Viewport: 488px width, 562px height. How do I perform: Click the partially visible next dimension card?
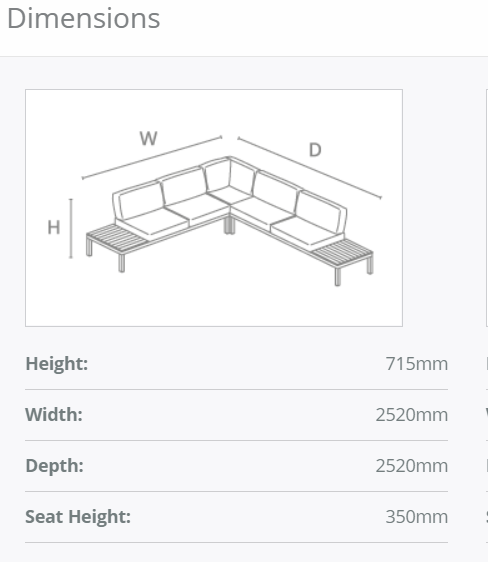click(487, 208)
